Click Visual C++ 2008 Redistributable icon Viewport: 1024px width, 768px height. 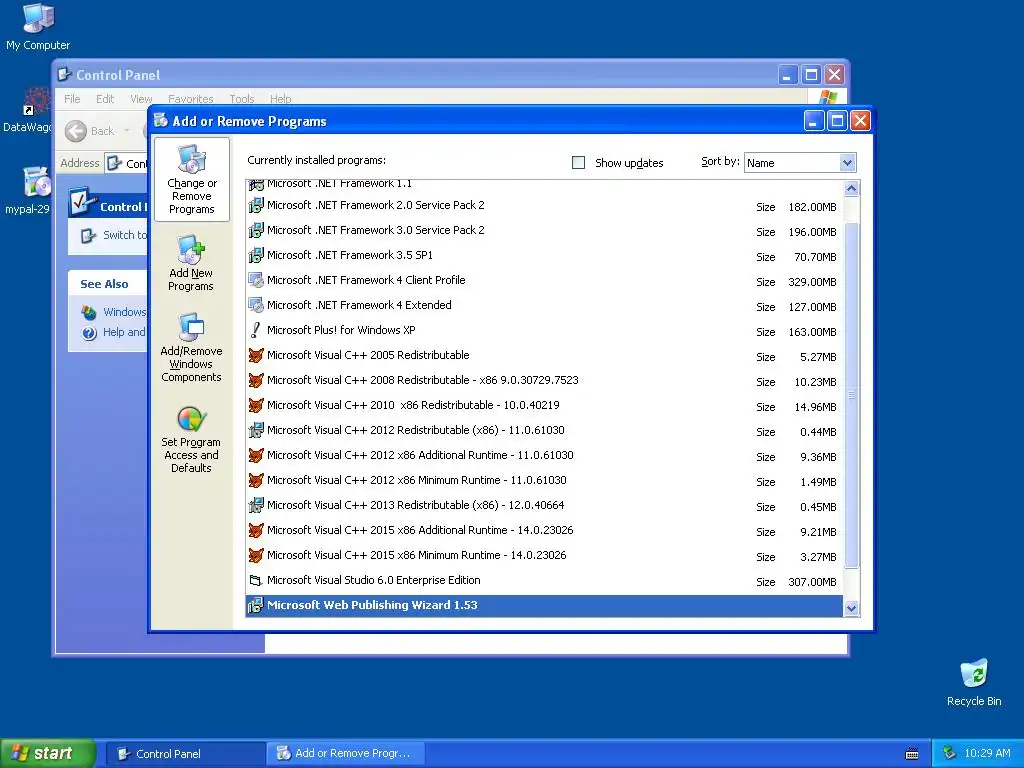(x=256, y=380)
